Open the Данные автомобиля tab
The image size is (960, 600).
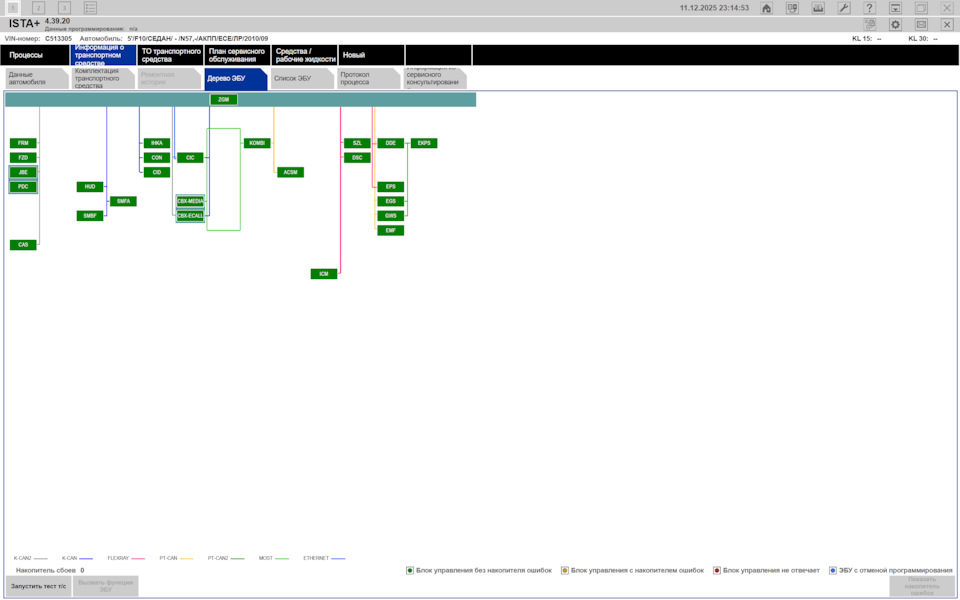point(37,78)
